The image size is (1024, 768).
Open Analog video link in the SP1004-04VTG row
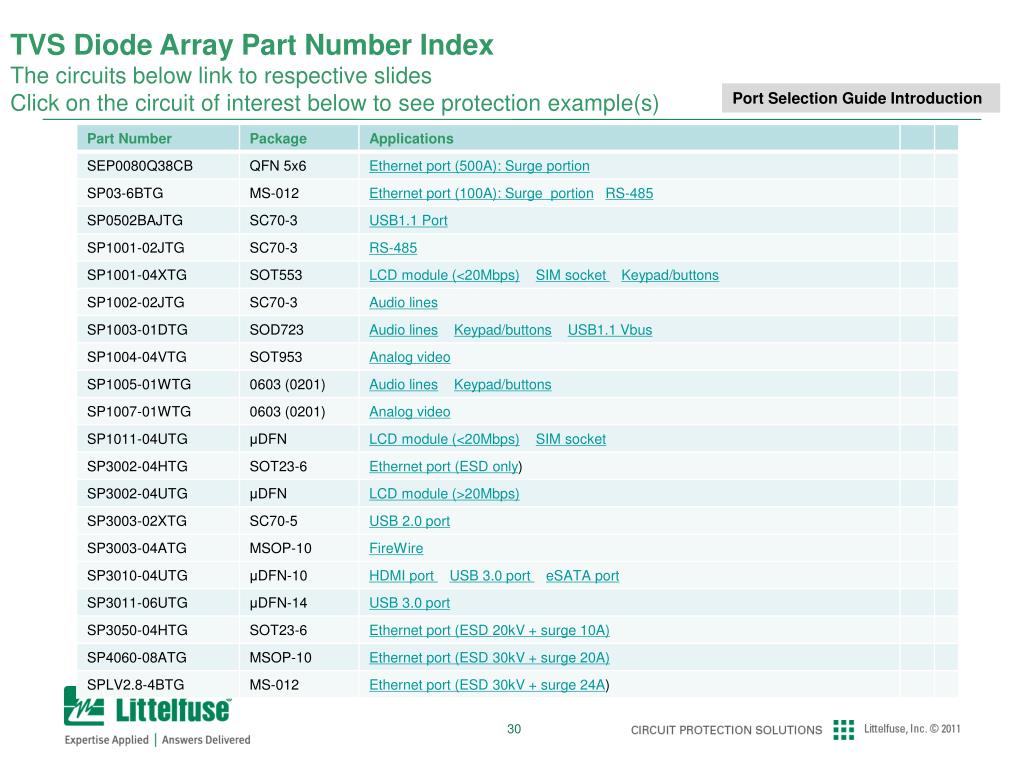[x=409, y=357]
